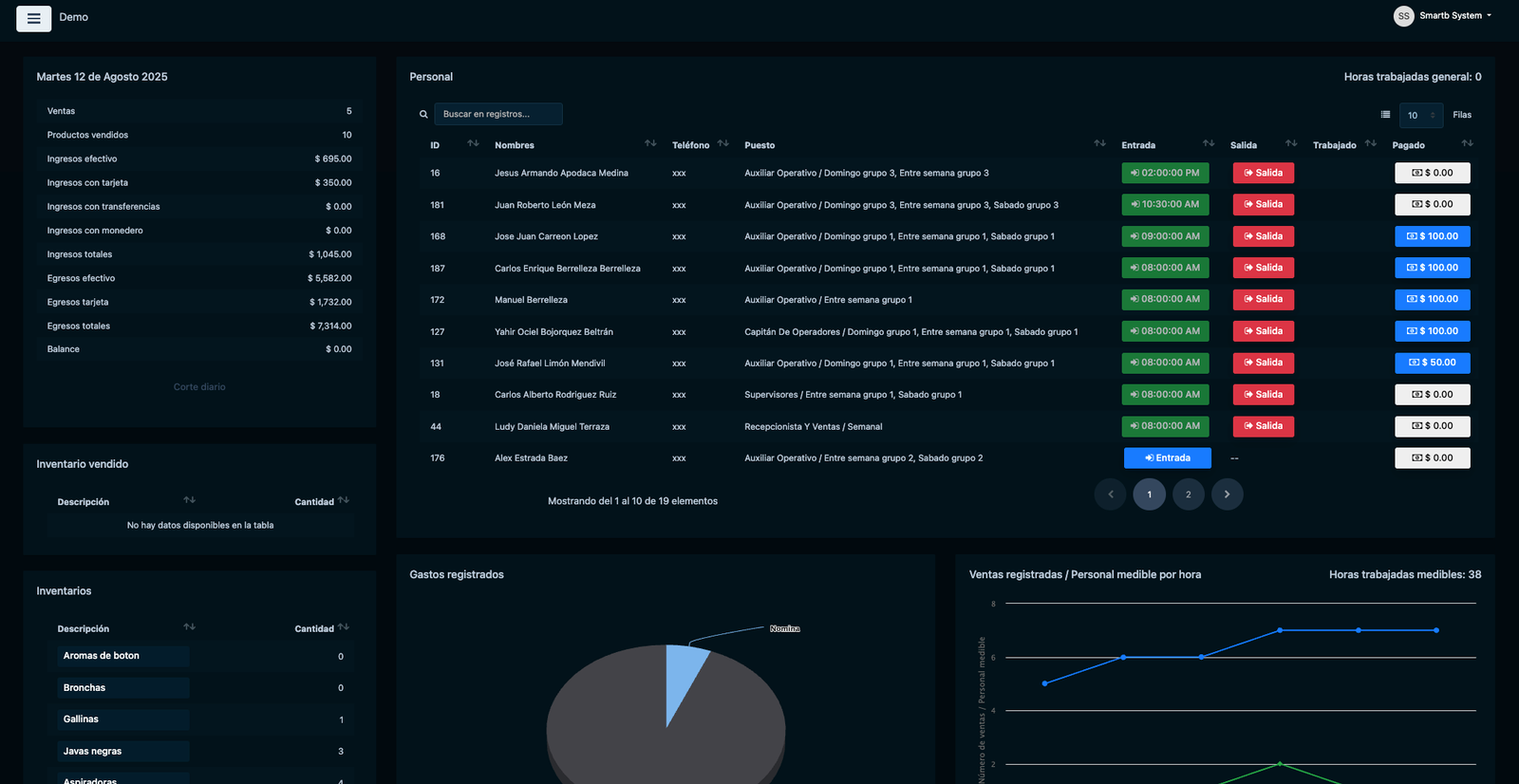Screen dimensions: 1519x784
Task: Select page 1 in the pagination
Action: click(1149, 495)
